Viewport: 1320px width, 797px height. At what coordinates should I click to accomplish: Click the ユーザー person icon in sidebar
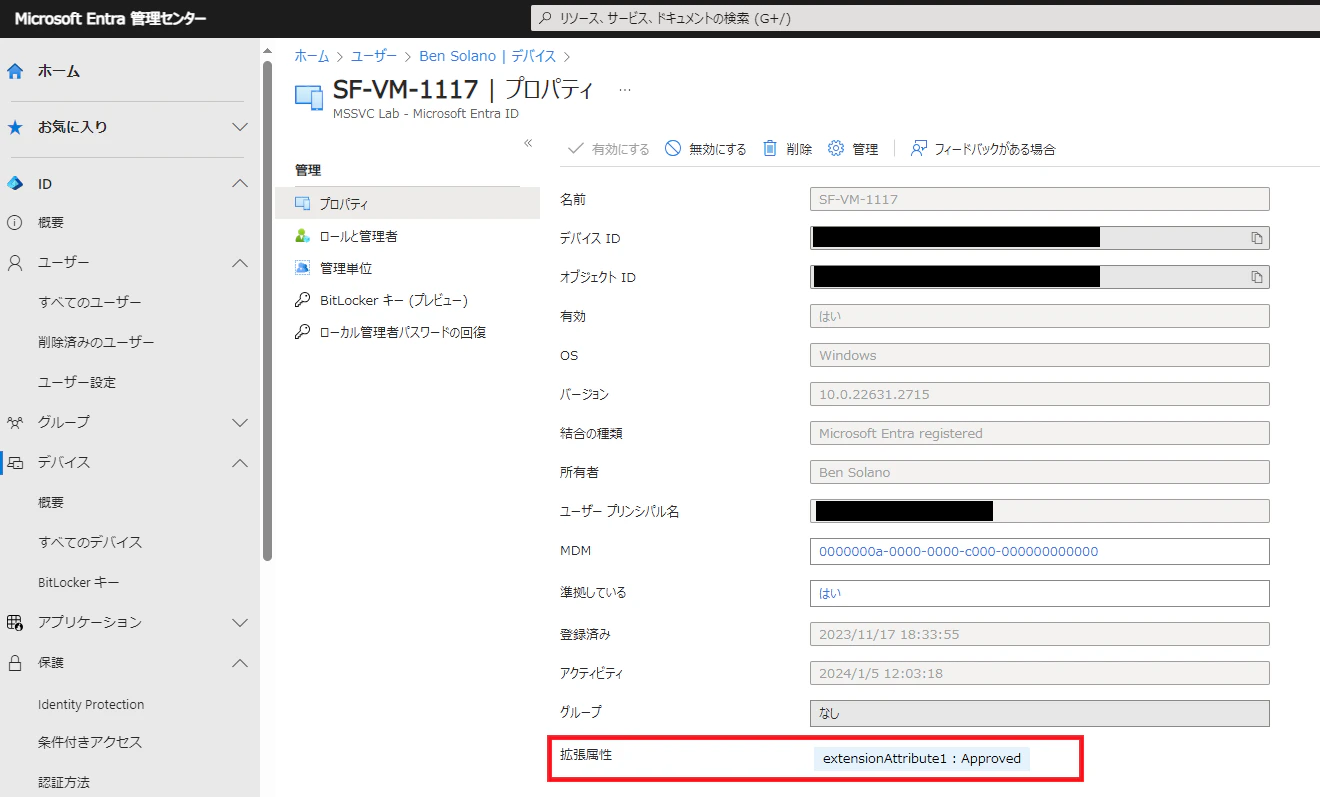click(15, 263)
